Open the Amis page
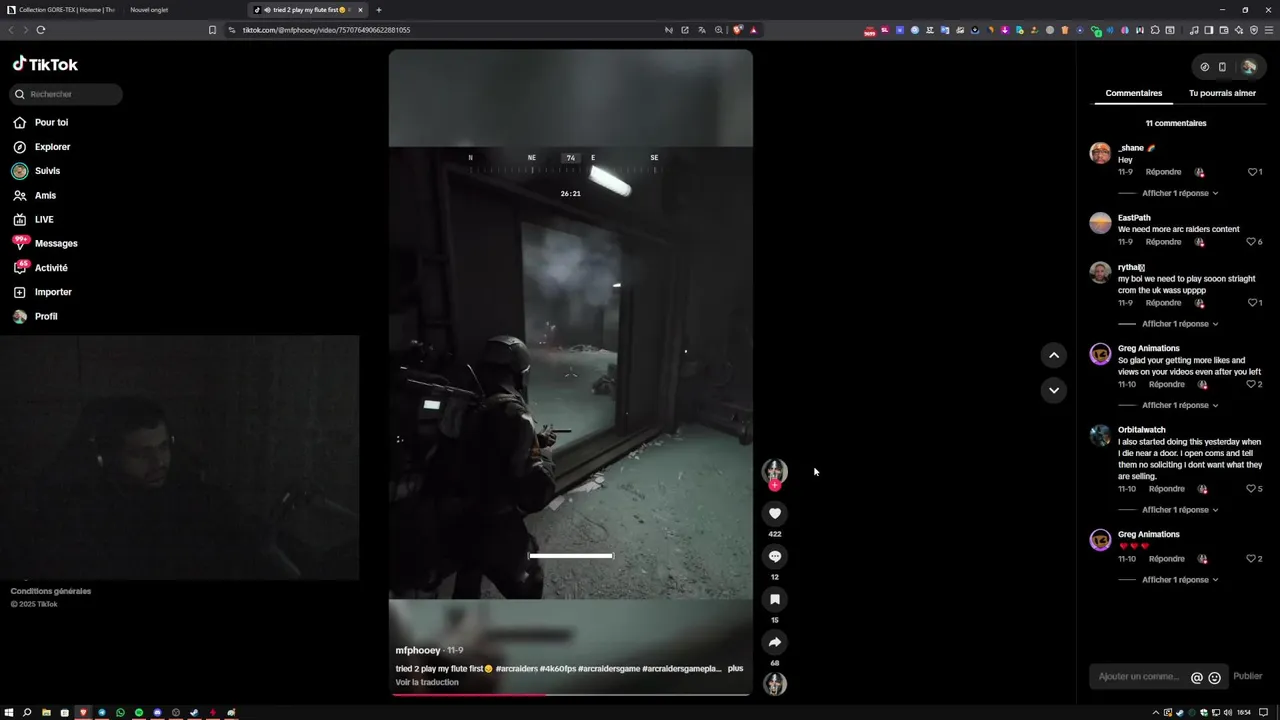This screenshot has width=1280, height=720. [35, 196]
